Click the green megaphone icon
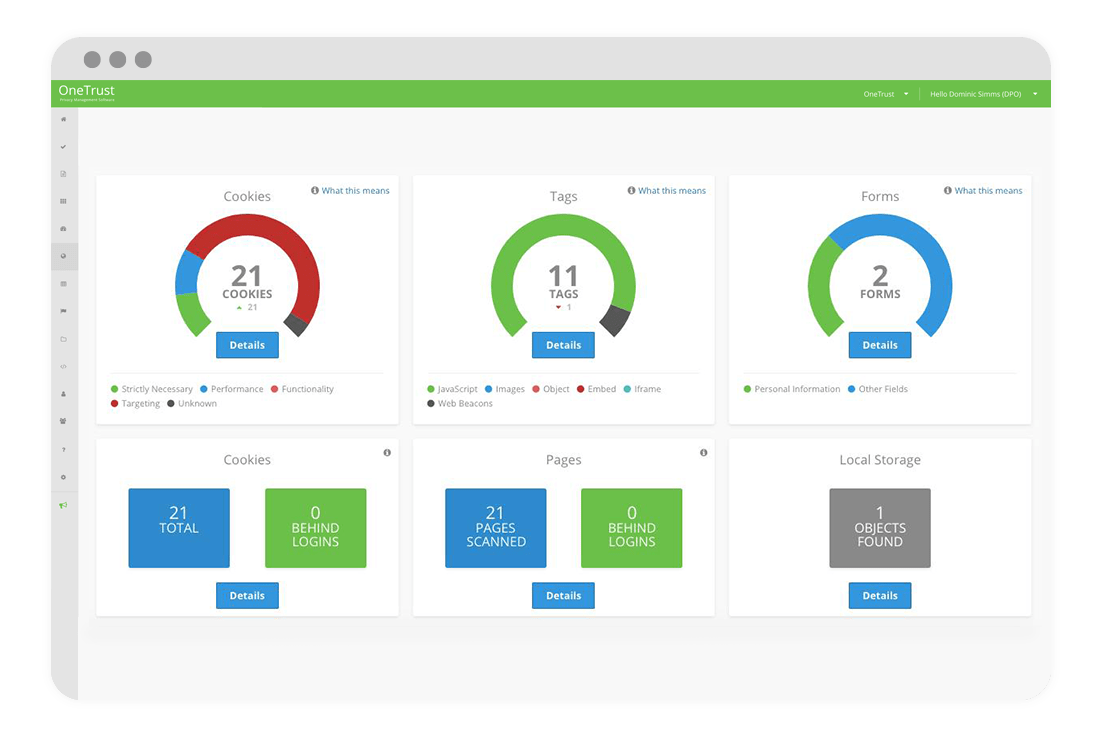This screenshot has height=738, width=1106. 63,505
